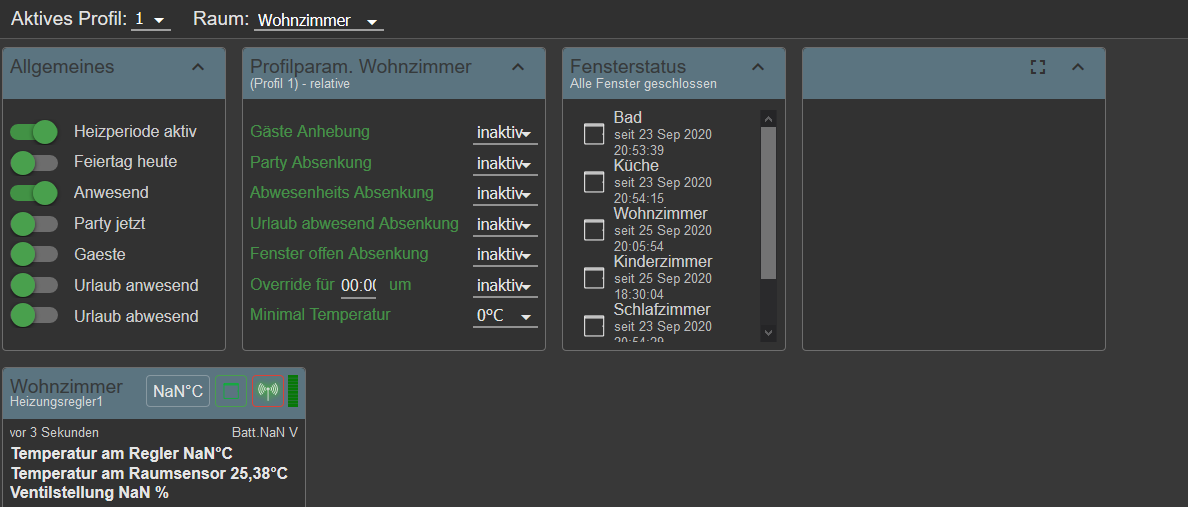Click the fullscreen icon in the empty panel
Screen dimensions: 1188x507
click(x=1038, y=67)
